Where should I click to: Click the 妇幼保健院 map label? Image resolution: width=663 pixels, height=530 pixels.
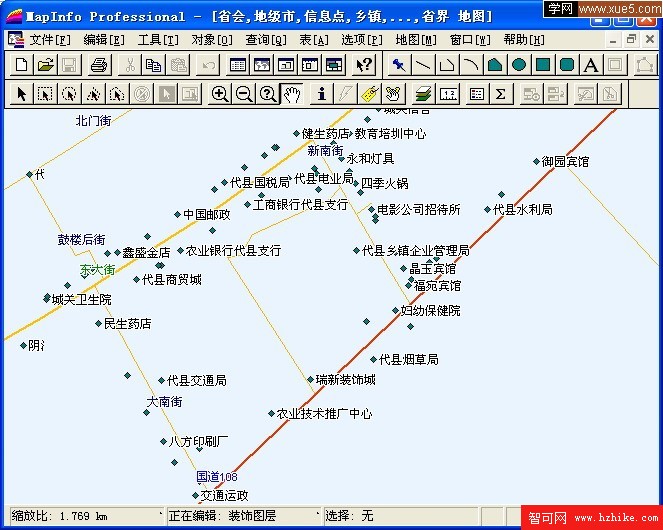pyautogui.click(x=430, y=310)
